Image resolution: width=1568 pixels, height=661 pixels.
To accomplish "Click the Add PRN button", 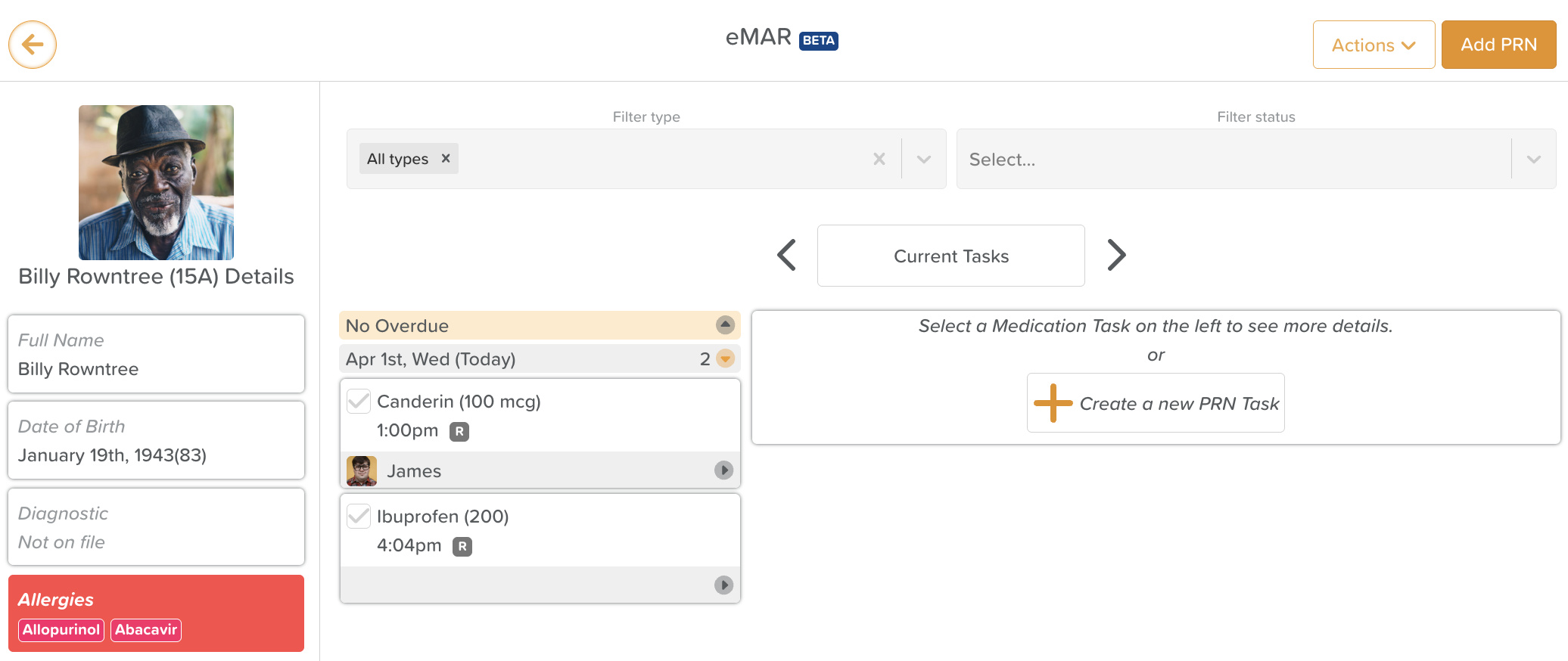I will tap(1498, 45).
